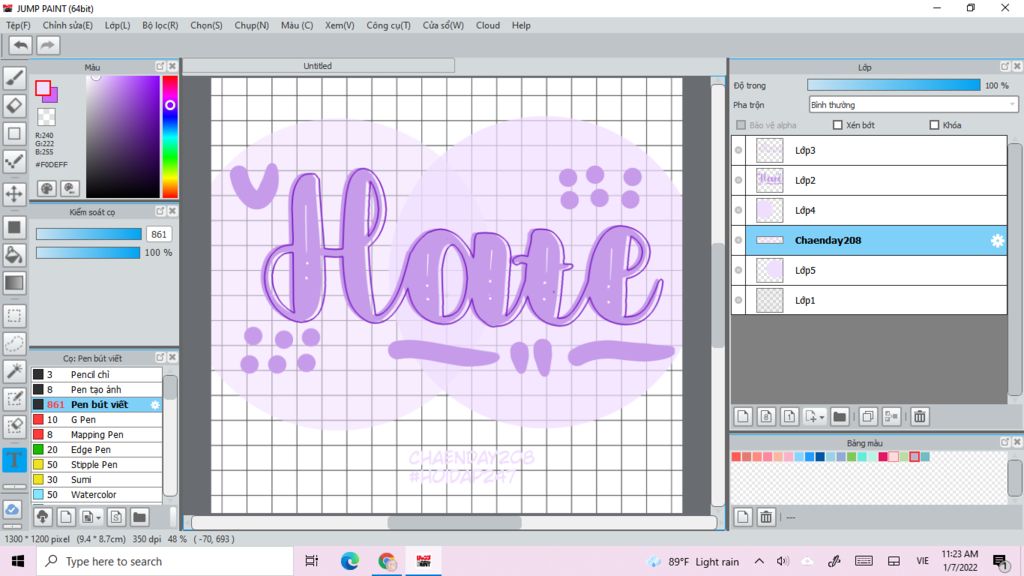This screenshot has height=576, width=1024.
Task: Select the Eraser tool
Action: tap(14, 105)
